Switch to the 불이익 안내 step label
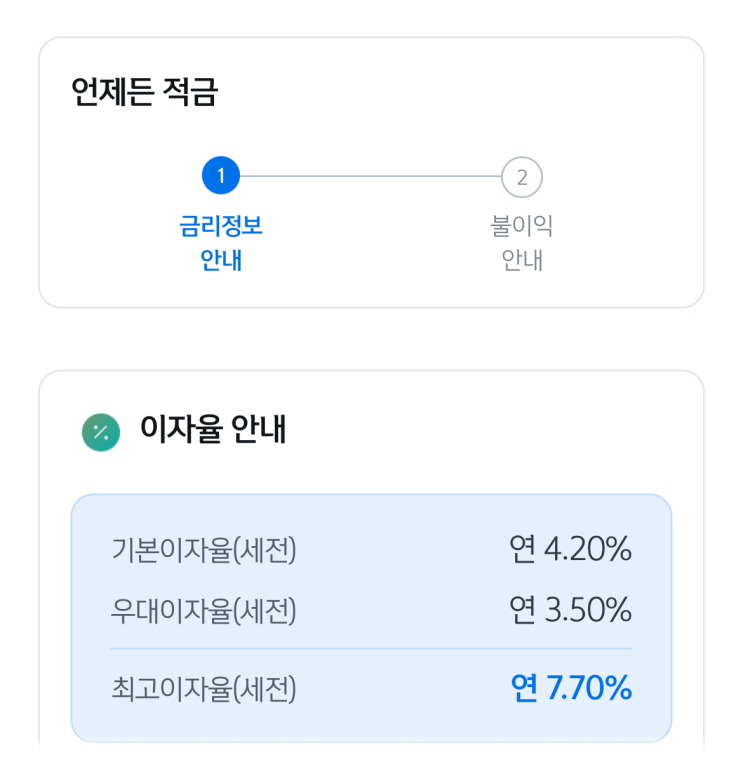The width and height of the screenshot is (743, 762). [x=521, y=243]
